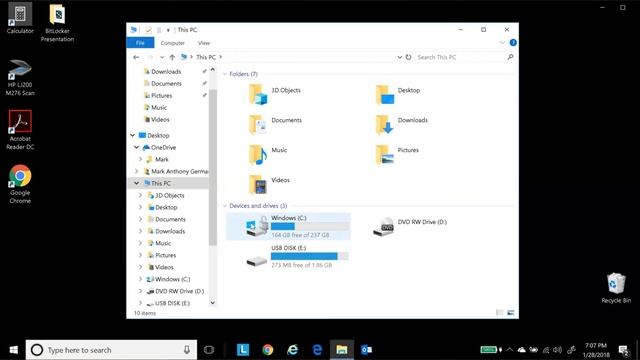
Task: Expand Windows (C:) in navigation tree
Action: pyautogui.click(x=140, y=279)
